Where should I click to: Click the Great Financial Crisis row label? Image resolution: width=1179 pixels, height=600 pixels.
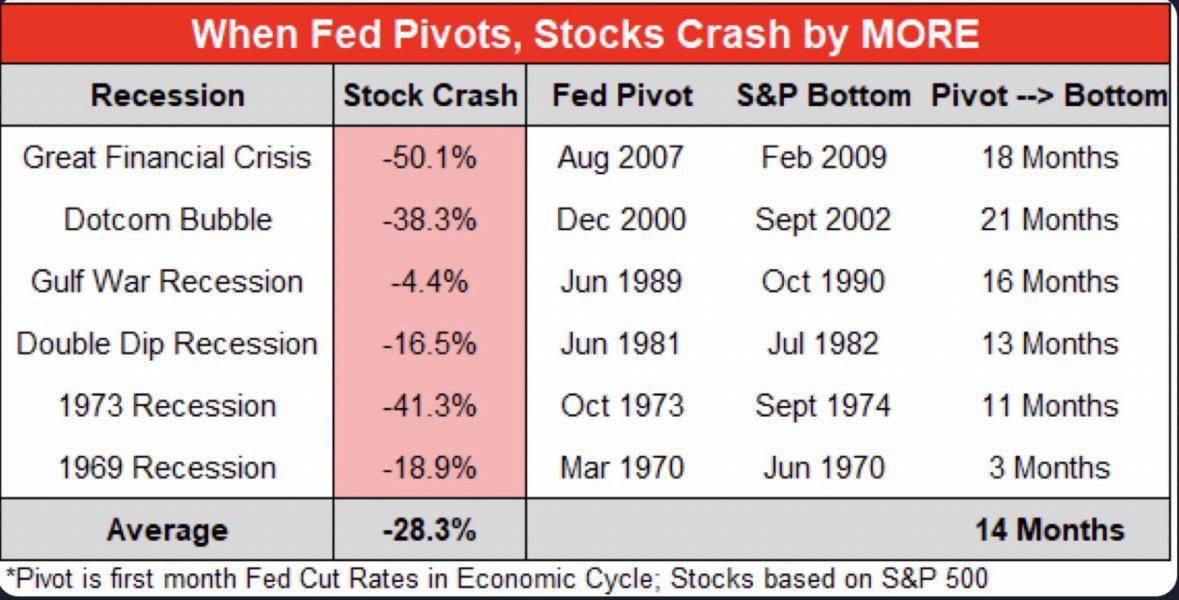[x=167, y=158]
